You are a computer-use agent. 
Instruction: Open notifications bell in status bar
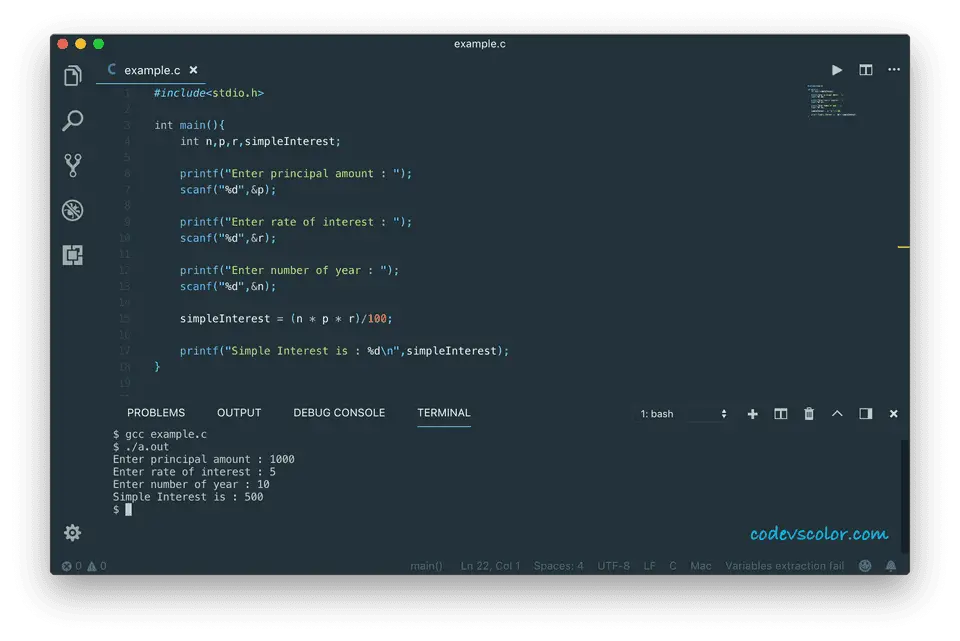(x=891, y=566)
